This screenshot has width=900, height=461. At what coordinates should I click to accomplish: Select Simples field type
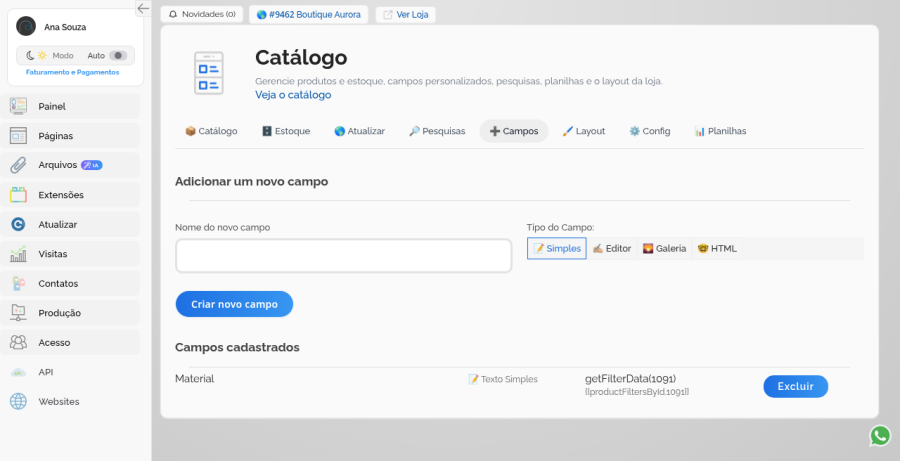pyautogui.click(x=557, y=249)
